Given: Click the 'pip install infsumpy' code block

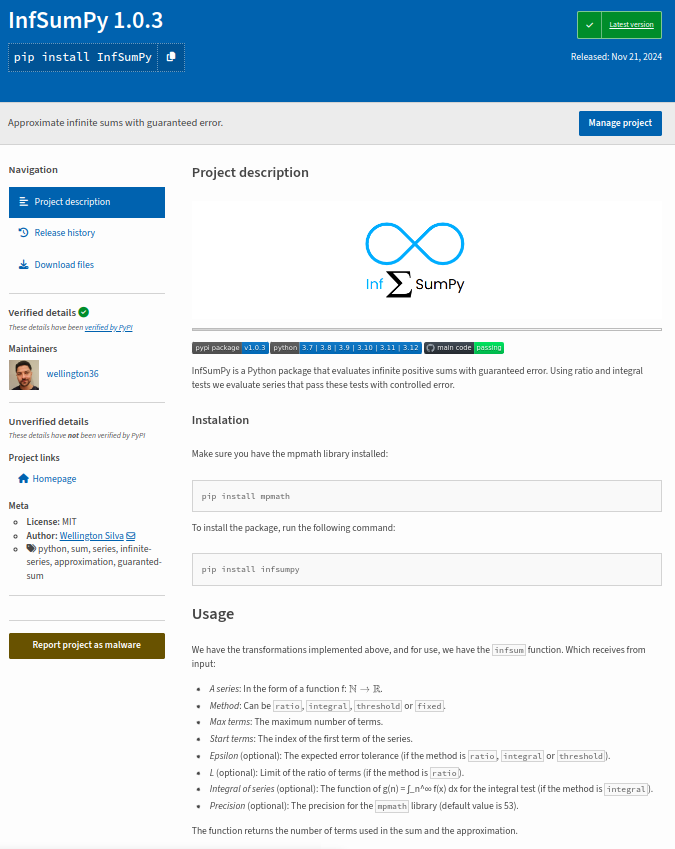Looking at the screenshot, I should coord(427,569).
